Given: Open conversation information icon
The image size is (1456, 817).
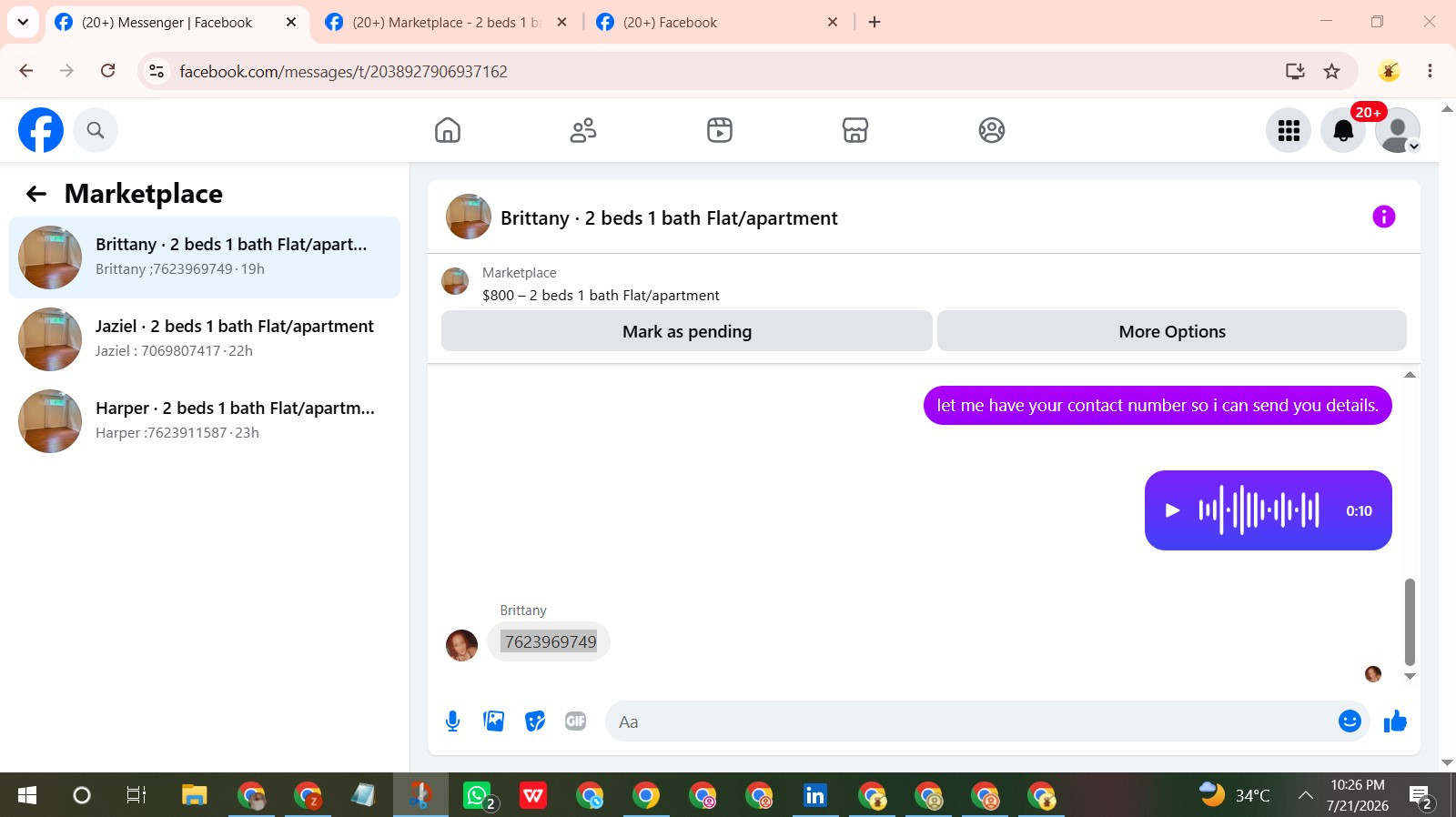Looking at the screenshot, I should (1383, 217).
